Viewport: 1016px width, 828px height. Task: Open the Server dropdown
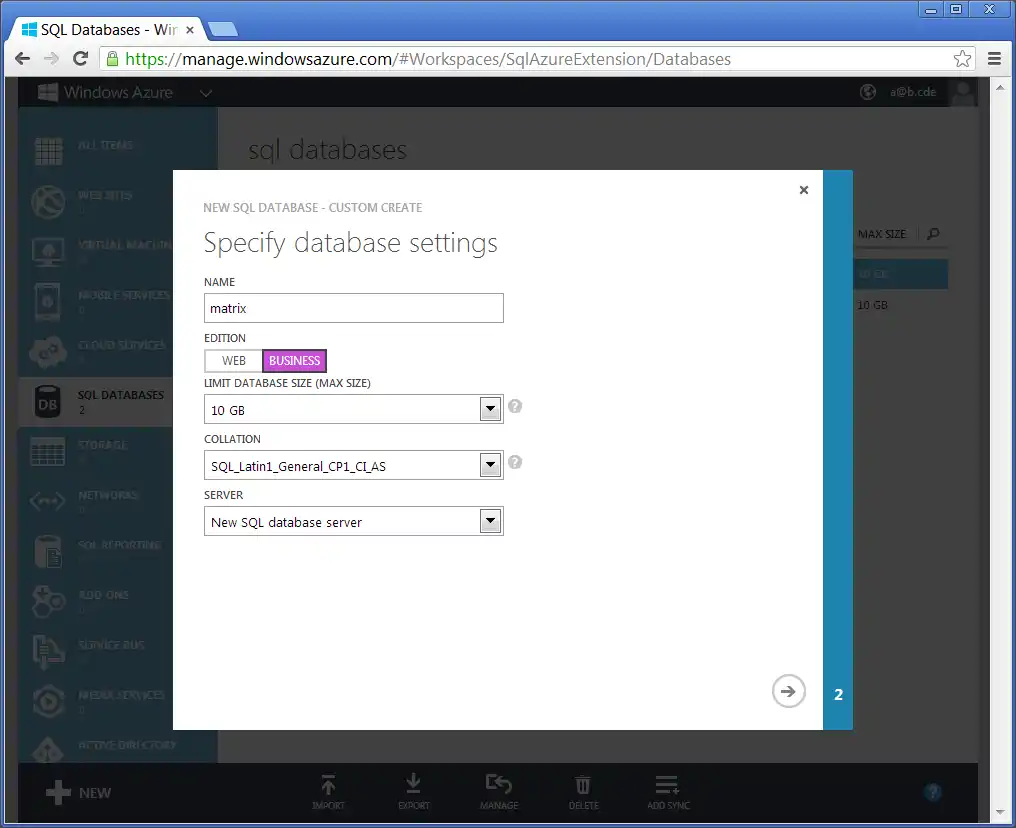[491, 521]
